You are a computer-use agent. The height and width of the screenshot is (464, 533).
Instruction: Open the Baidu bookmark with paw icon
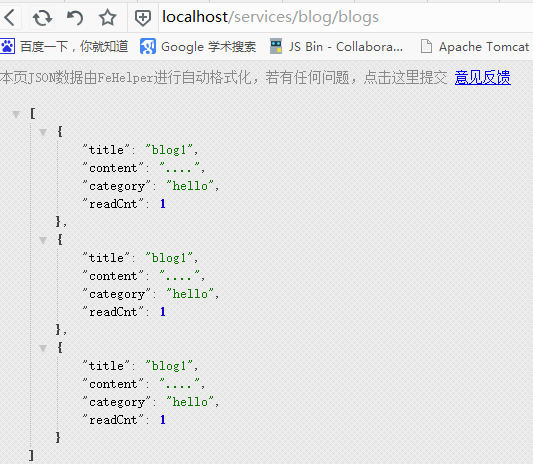point(64,47)
